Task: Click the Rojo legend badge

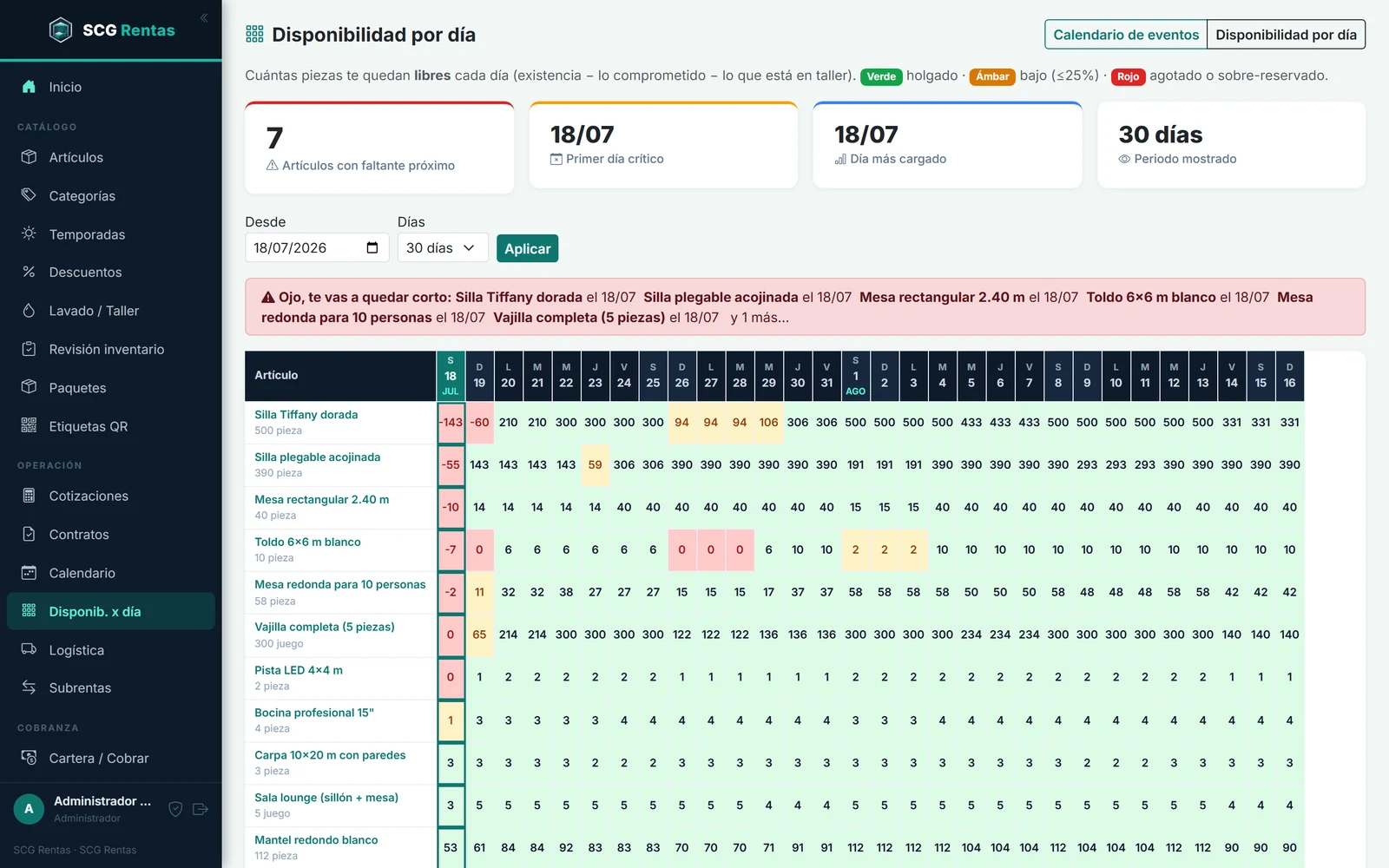Action: pyautogui.click(x=1128, y=76)
